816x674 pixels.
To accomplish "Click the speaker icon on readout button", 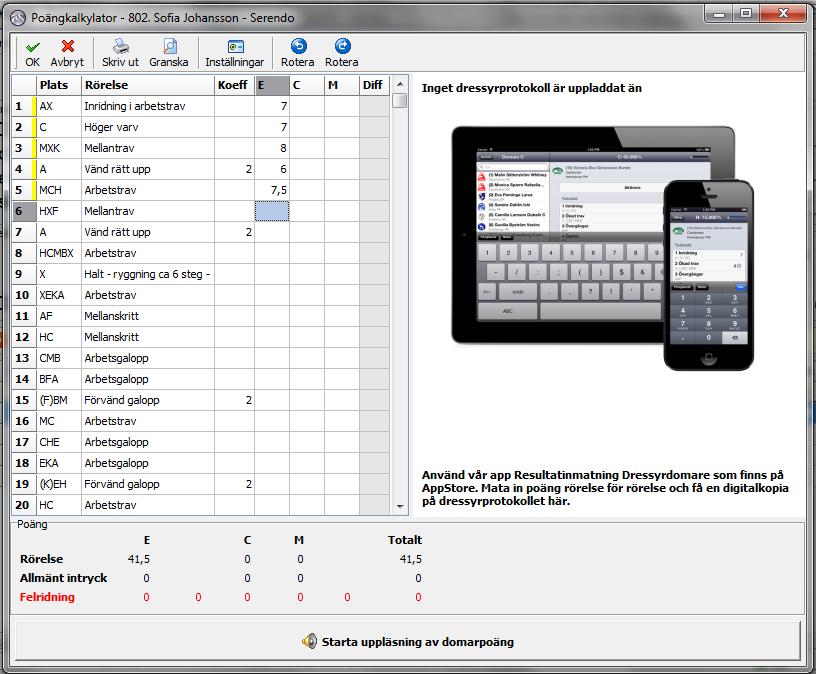I will coord(309,641).
